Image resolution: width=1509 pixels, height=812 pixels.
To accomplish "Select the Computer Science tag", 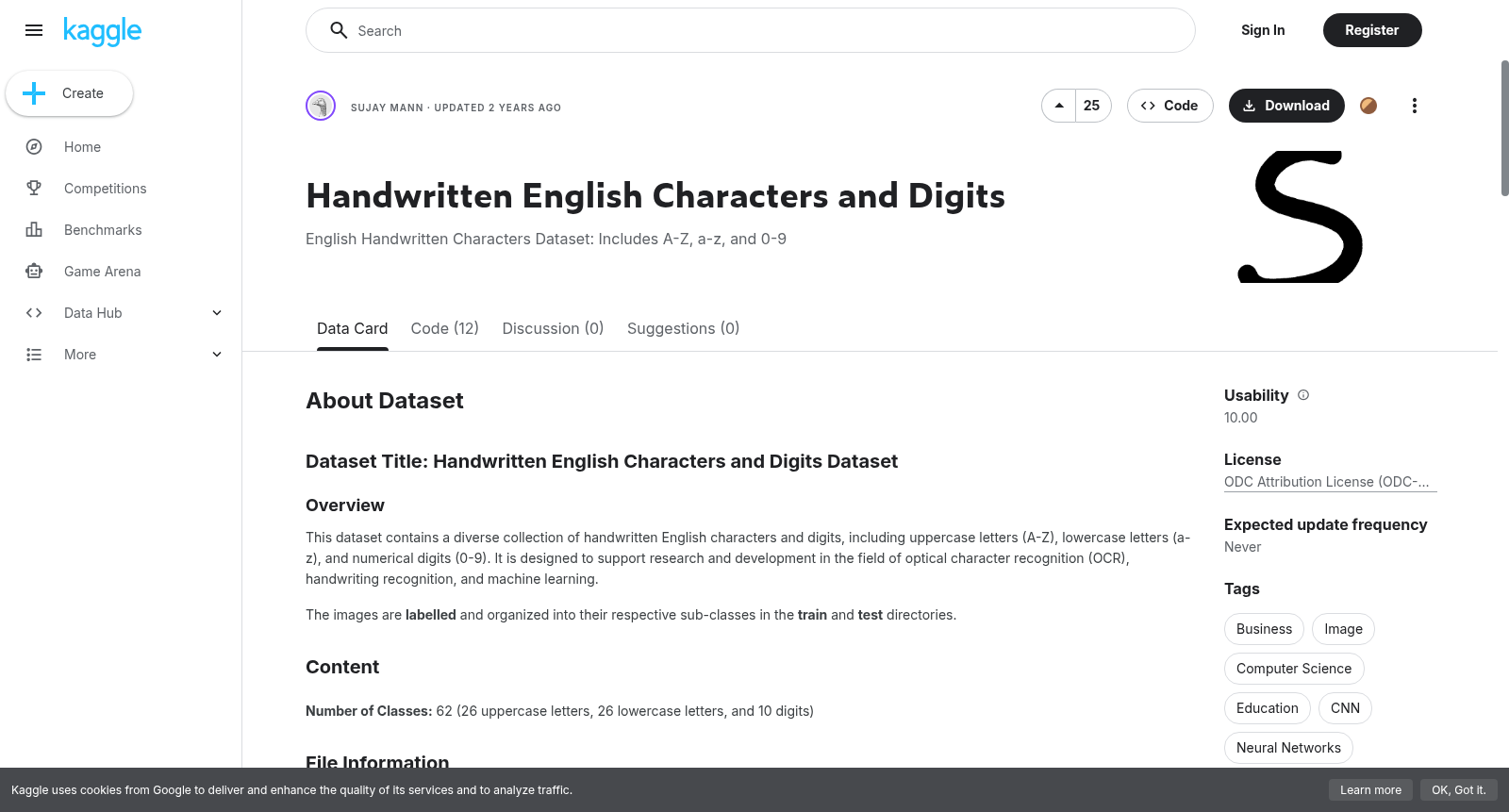I will (x=1294, y=669).
